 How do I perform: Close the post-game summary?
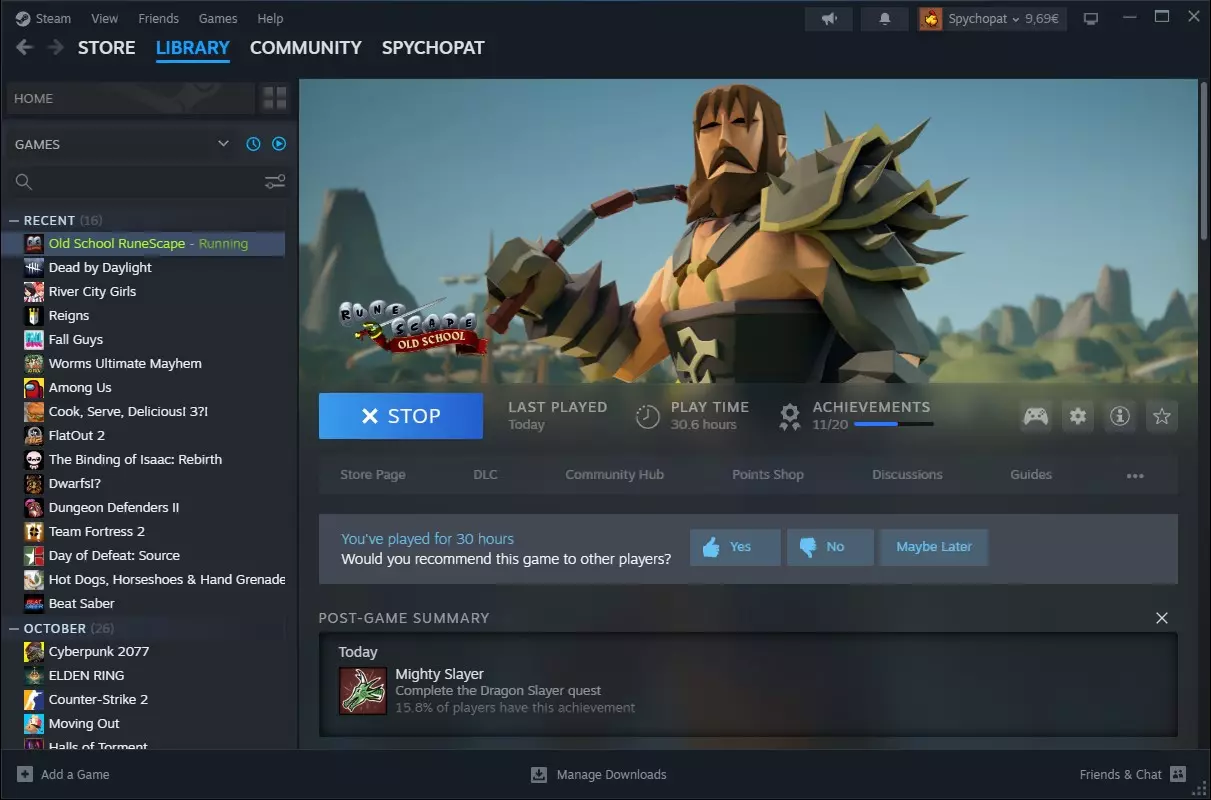tap(1162, 618)
